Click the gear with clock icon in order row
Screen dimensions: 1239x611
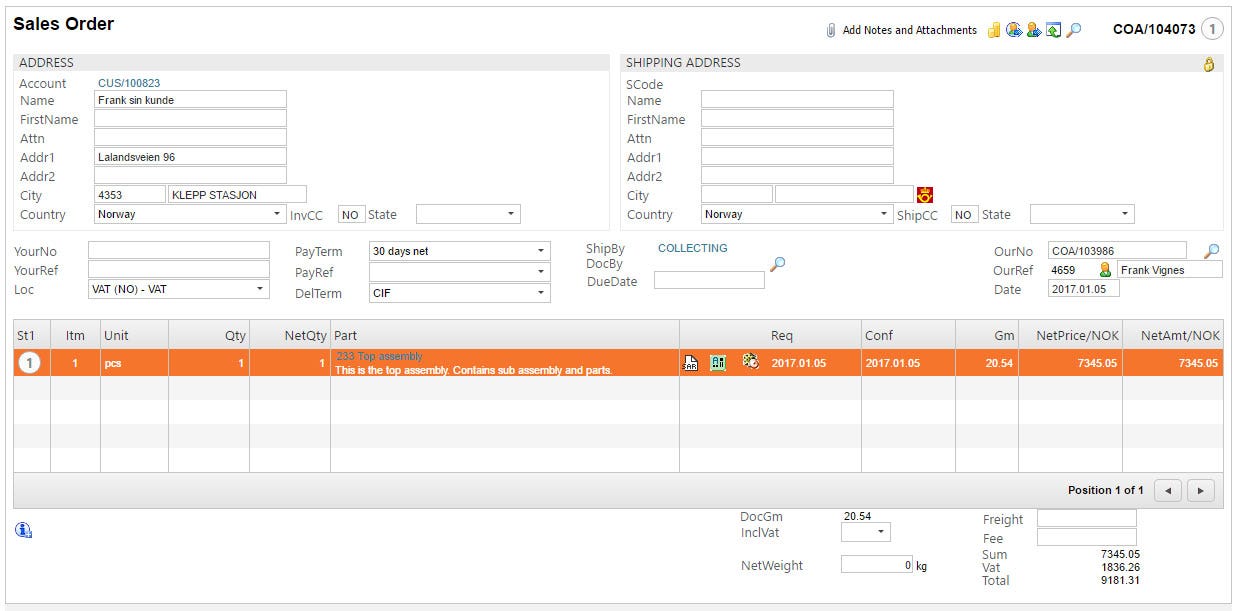751,361
